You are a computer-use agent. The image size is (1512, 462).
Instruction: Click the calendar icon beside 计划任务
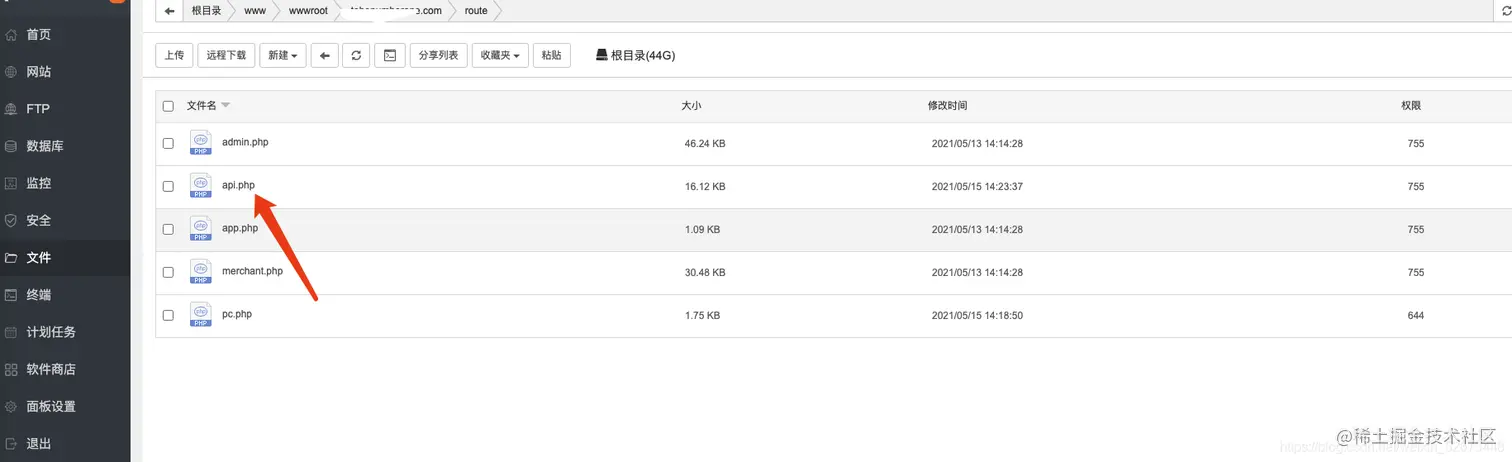coord(11,332)
